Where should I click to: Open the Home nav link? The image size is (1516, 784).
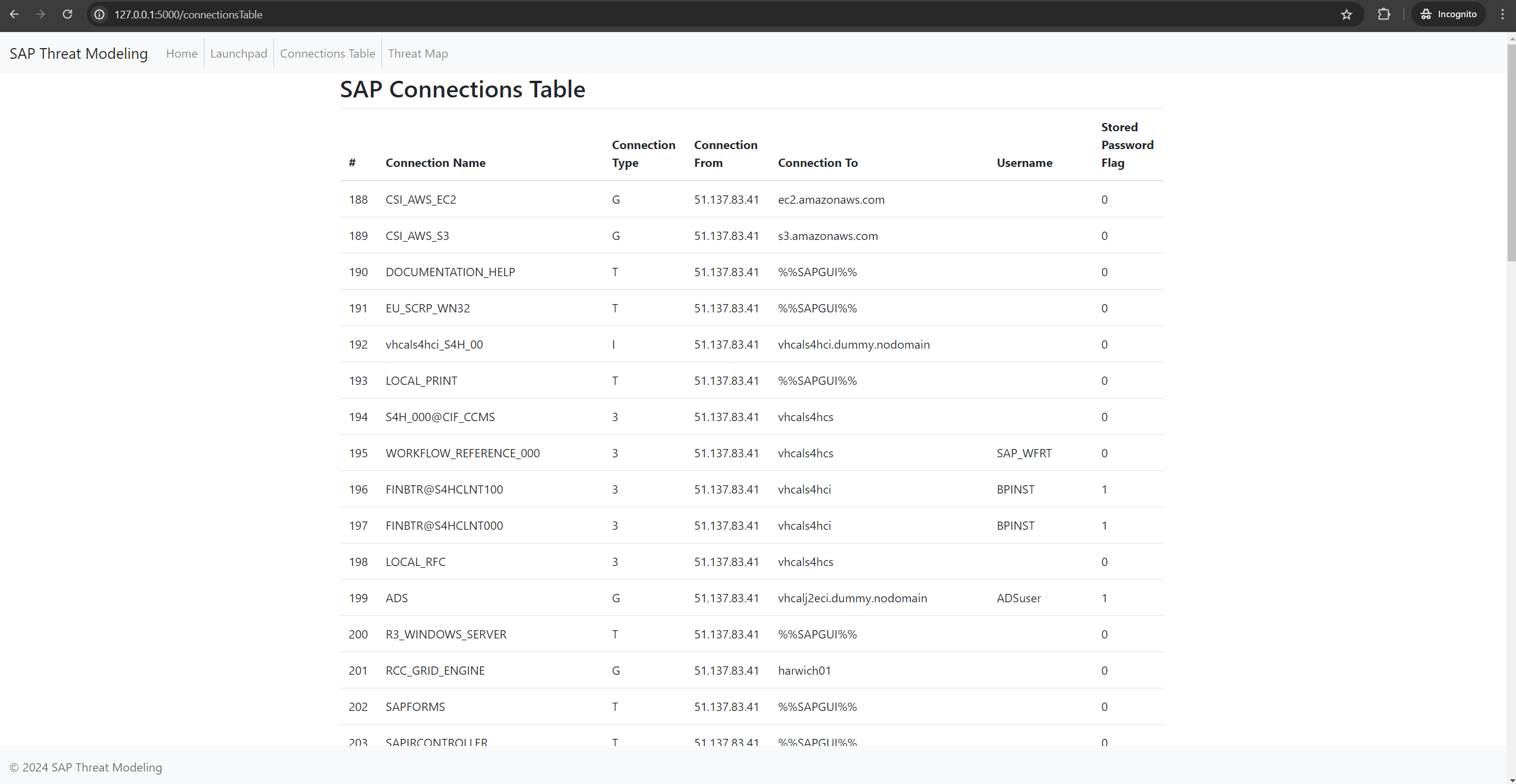(181, 53)
